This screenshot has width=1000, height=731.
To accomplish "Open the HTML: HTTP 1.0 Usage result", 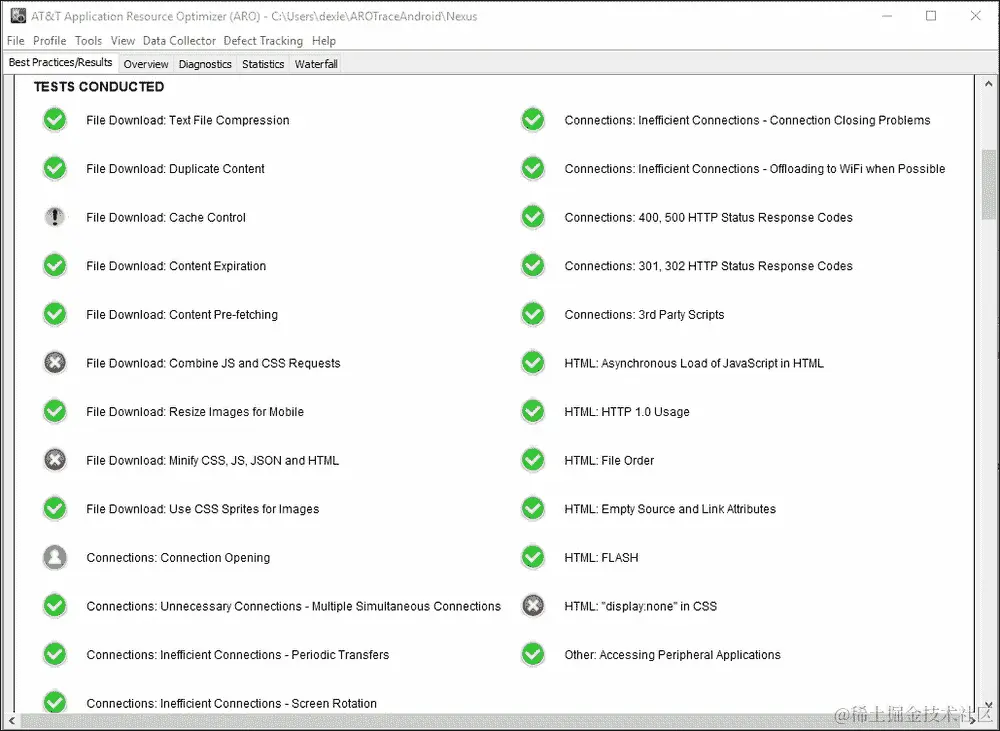I will coord(627,411).
